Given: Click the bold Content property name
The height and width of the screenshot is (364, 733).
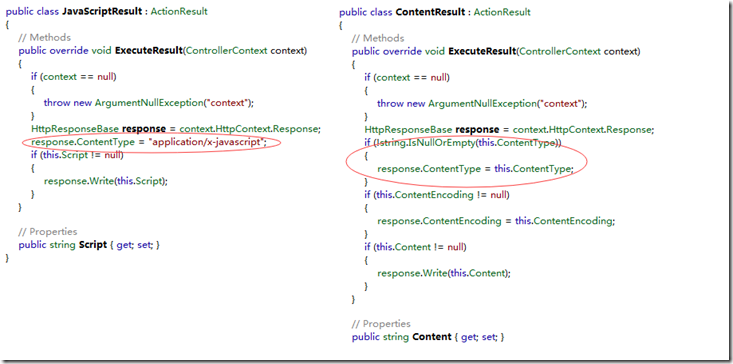Looking at the screenshot, I should (x=432, y=336).
